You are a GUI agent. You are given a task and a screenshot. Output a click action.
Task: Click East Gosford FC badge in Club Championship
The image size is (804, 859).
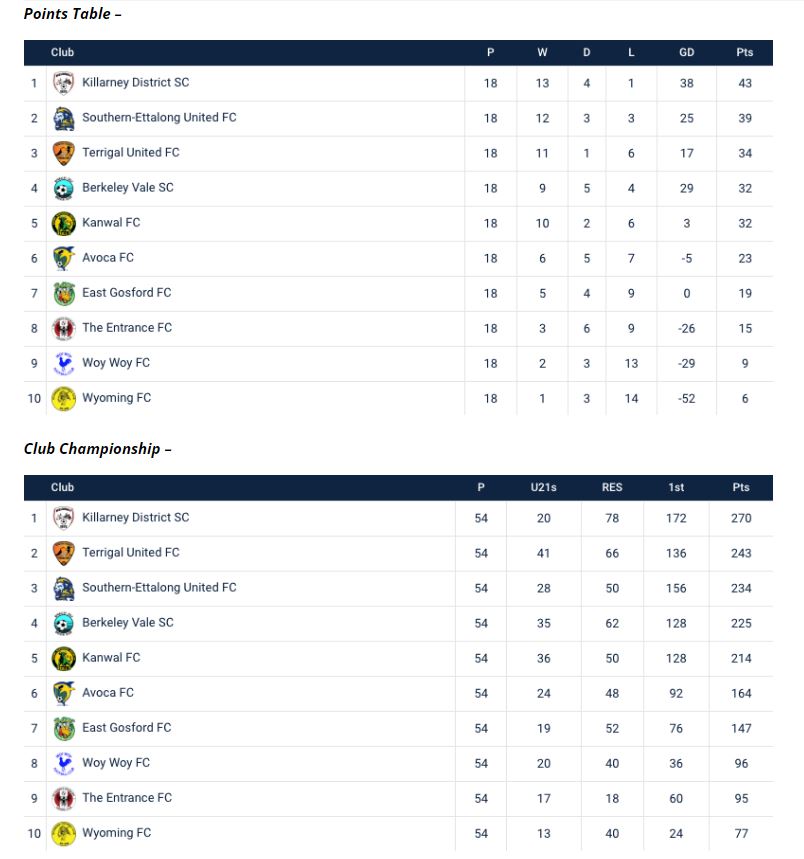(64, 728)
